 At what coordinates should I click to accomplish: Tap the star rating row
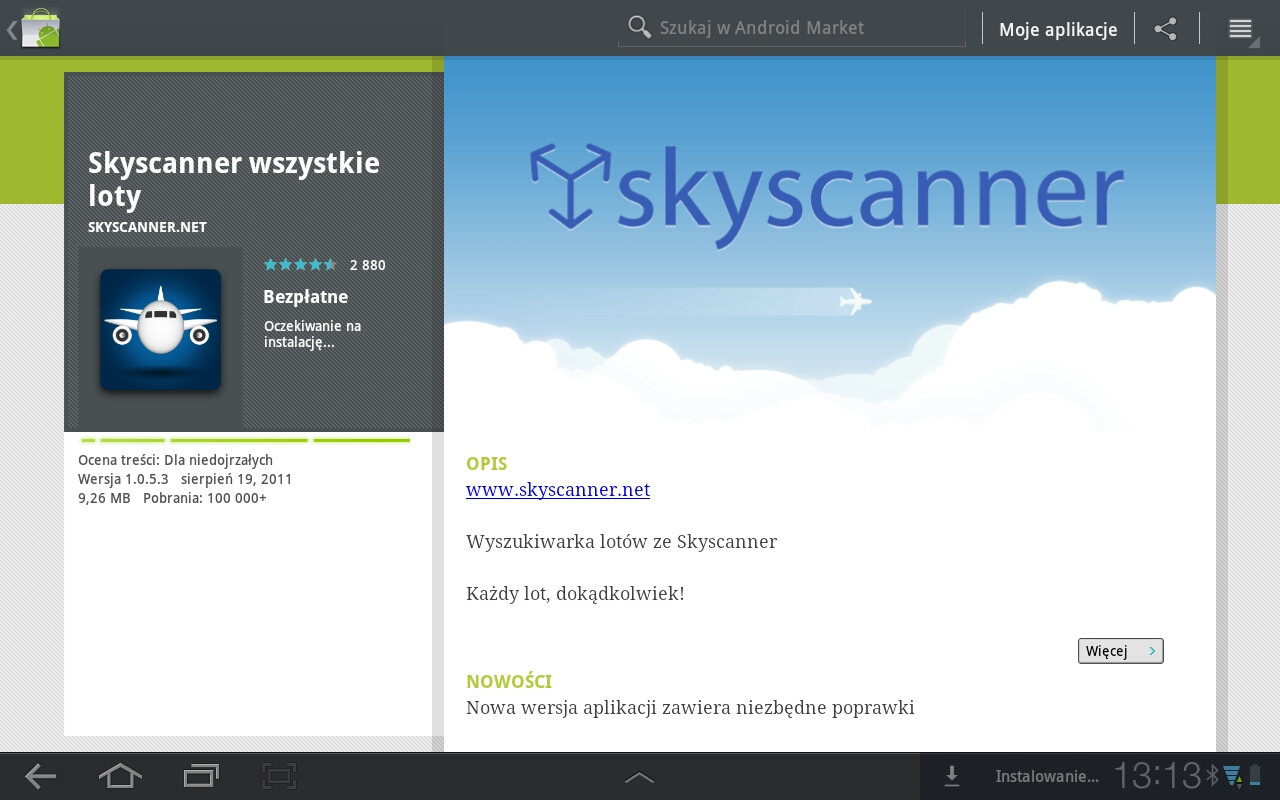tap(300, 265)
